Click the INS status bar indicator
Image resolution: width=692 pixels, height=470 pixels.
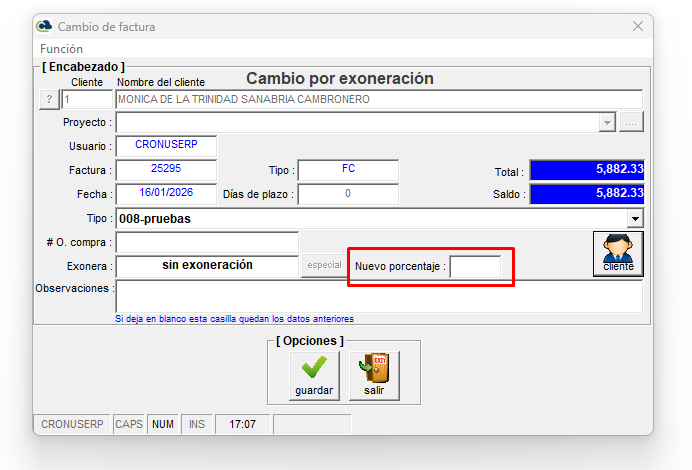pyautogui.click(x=197, y=424)
